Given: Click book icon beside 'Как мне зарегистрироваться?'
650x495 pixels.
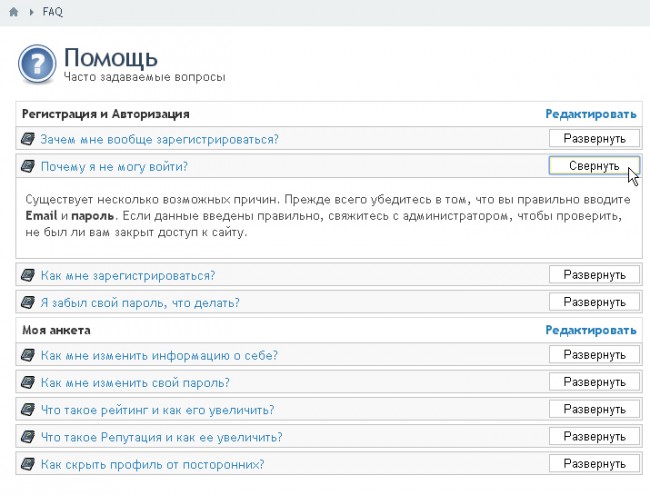Looking at the screenshot, I should pyautogui.click(x=28, y=275).
